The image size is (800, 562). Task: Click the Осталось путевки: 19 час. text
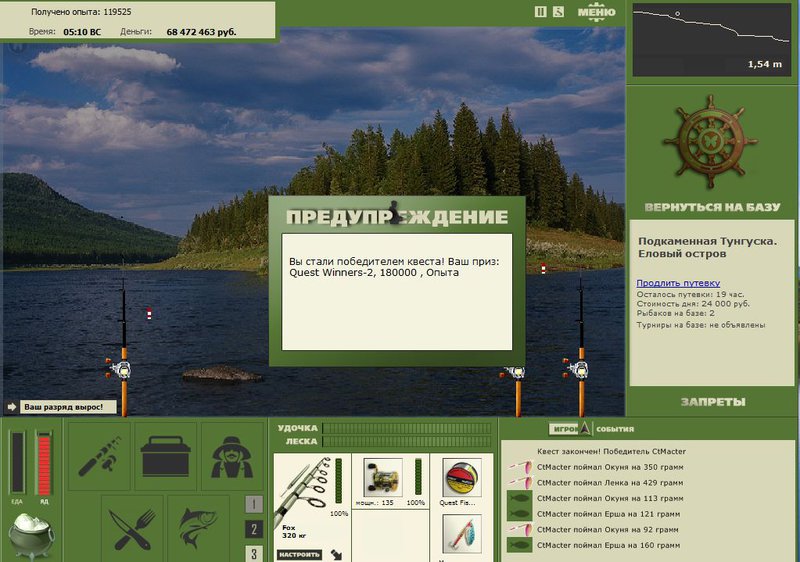[x=690, y=294]
